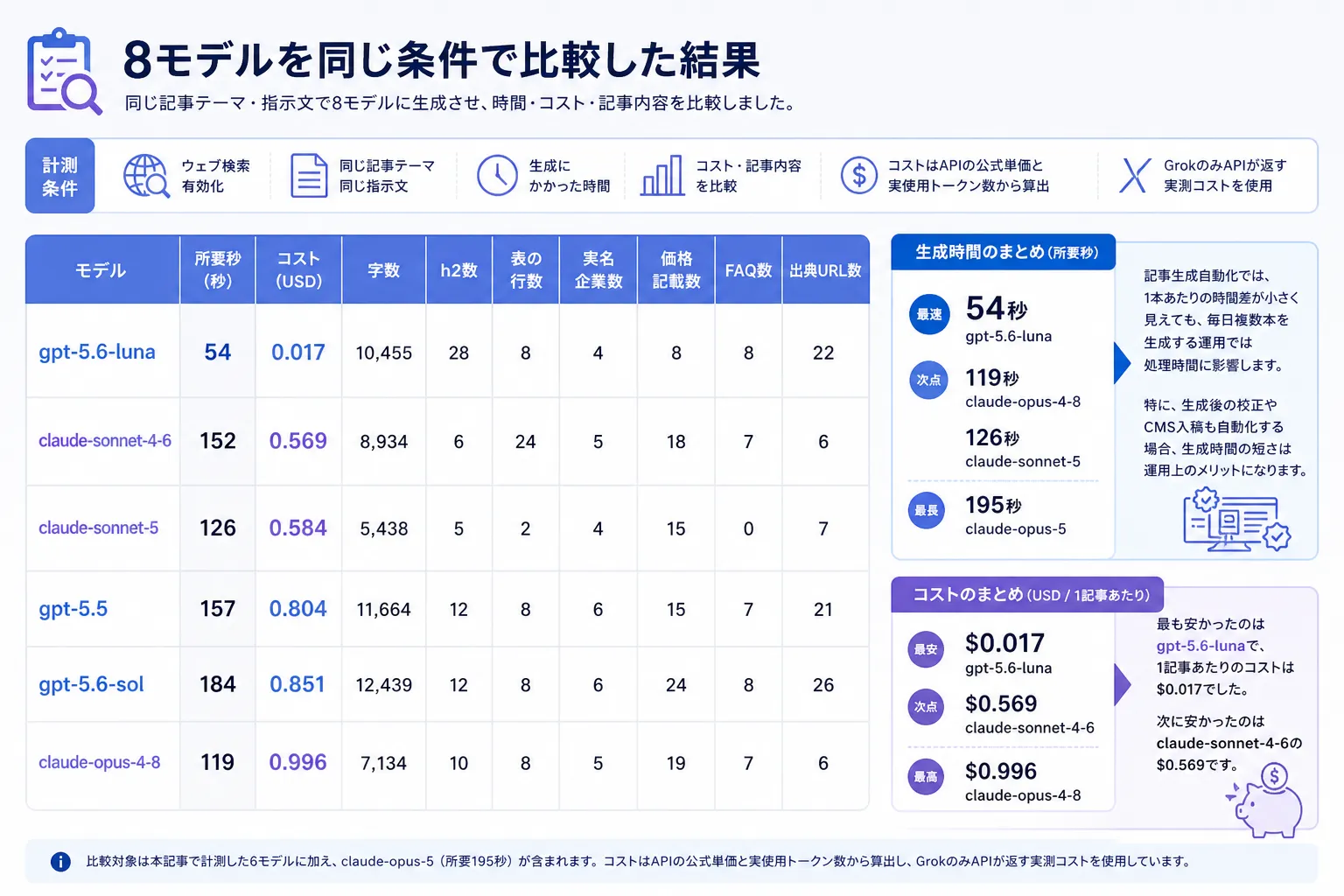Open claude-sonnet-4-6 model link in table
1344x896 pixels.
[x=105, y=441]
